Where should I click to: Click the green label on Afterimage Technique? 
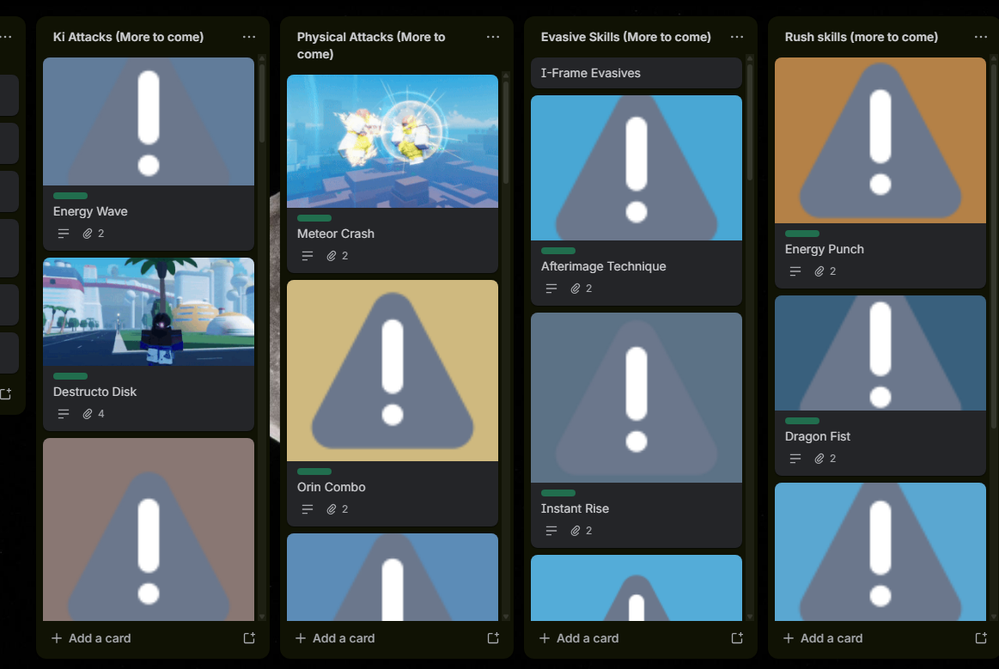[x=558, y=250]
